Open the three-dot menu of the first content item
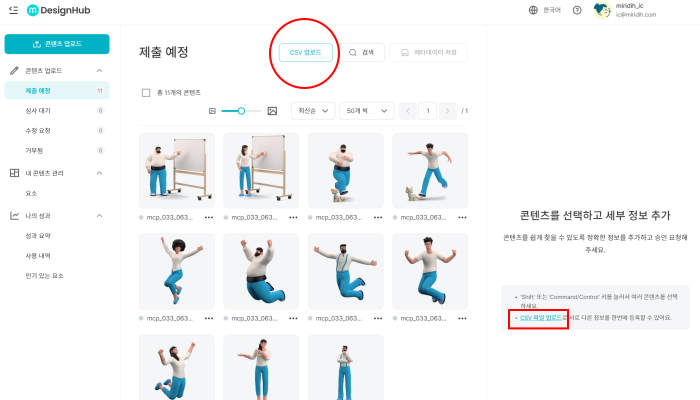Image resolution: width=700 pixels, height=400 pixels. coord(209,217)
